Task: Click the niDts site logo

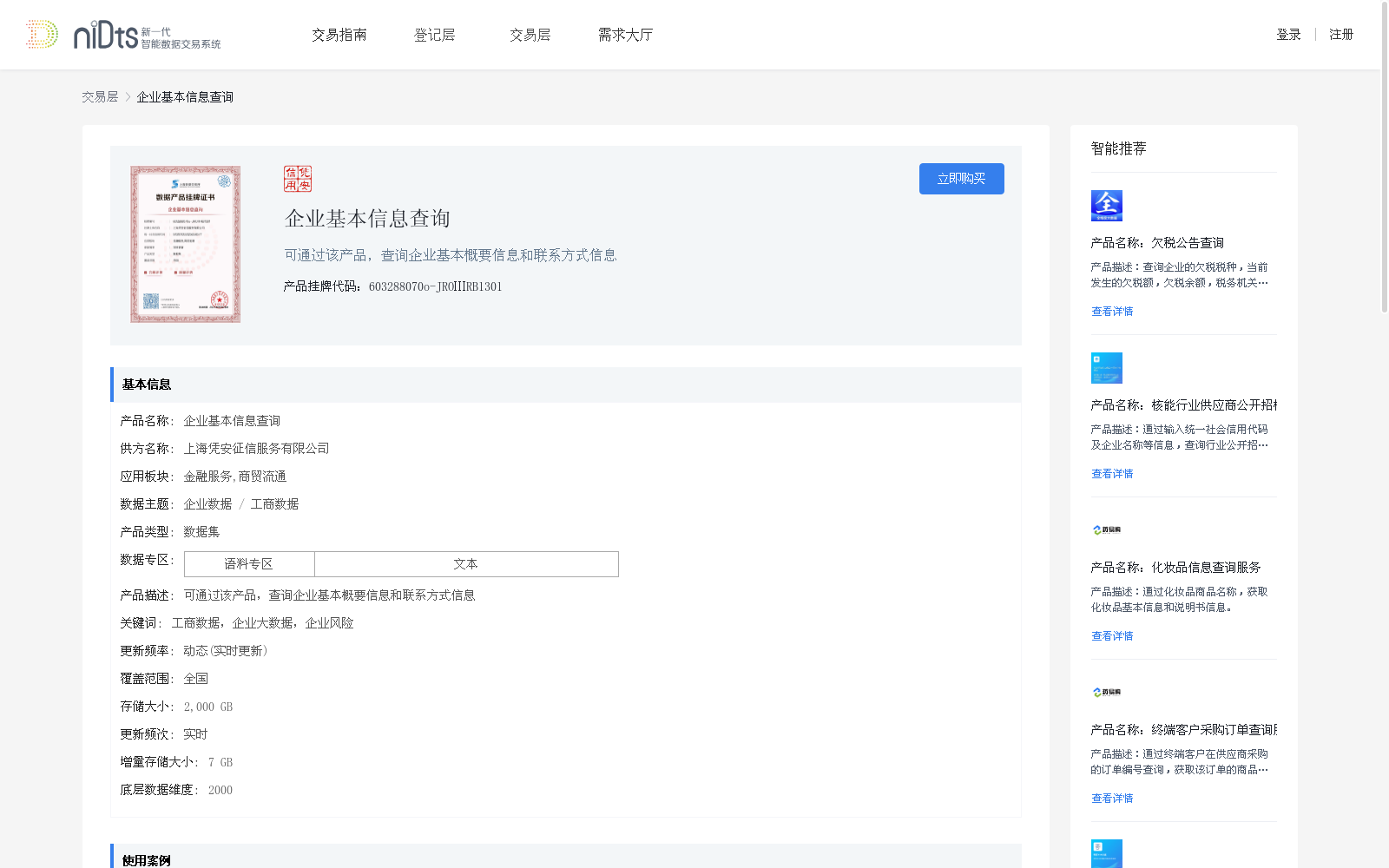Action: click(x=122, y=35)
